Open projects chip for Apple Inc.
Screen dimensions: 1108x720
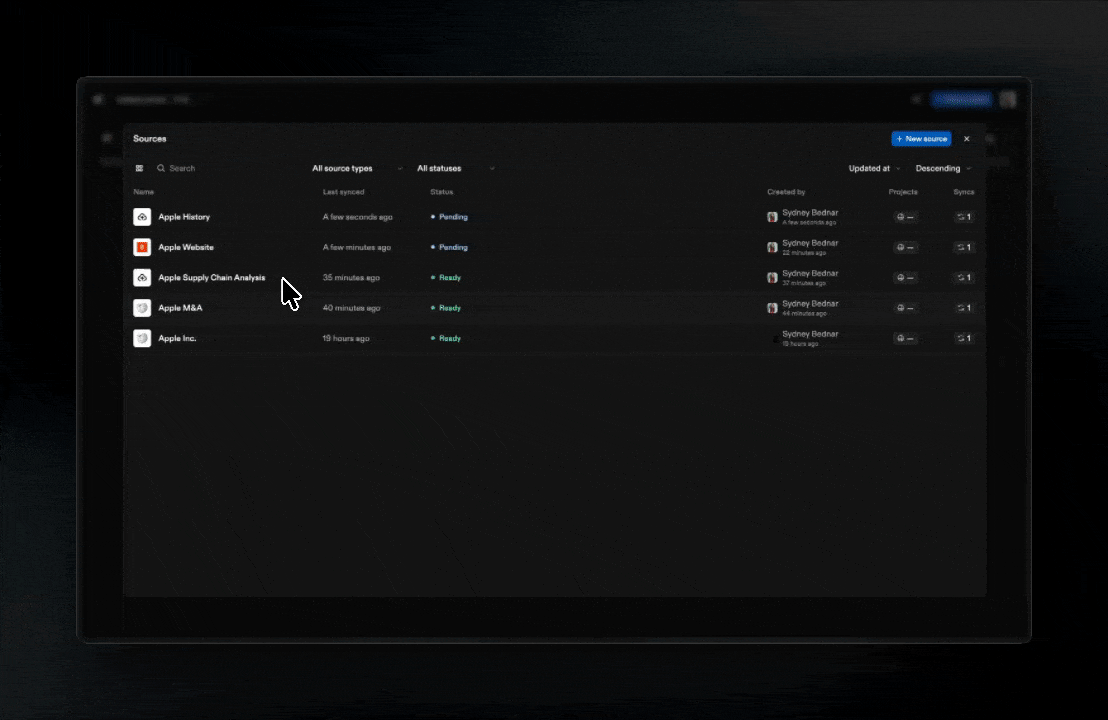click(905, 338)
